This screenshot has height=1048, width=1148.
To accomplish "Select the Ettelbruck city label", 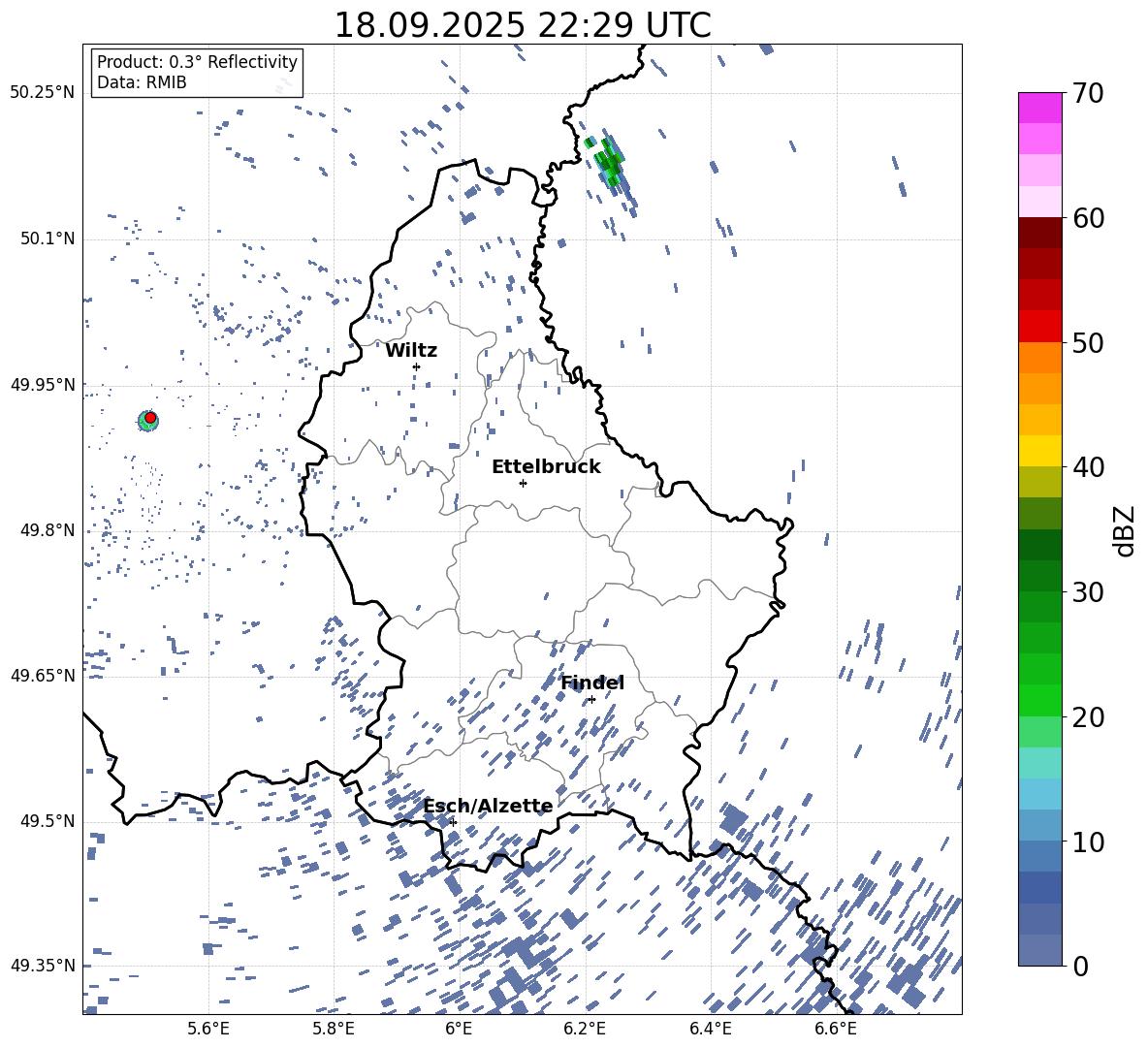I will tap(546, 467).
